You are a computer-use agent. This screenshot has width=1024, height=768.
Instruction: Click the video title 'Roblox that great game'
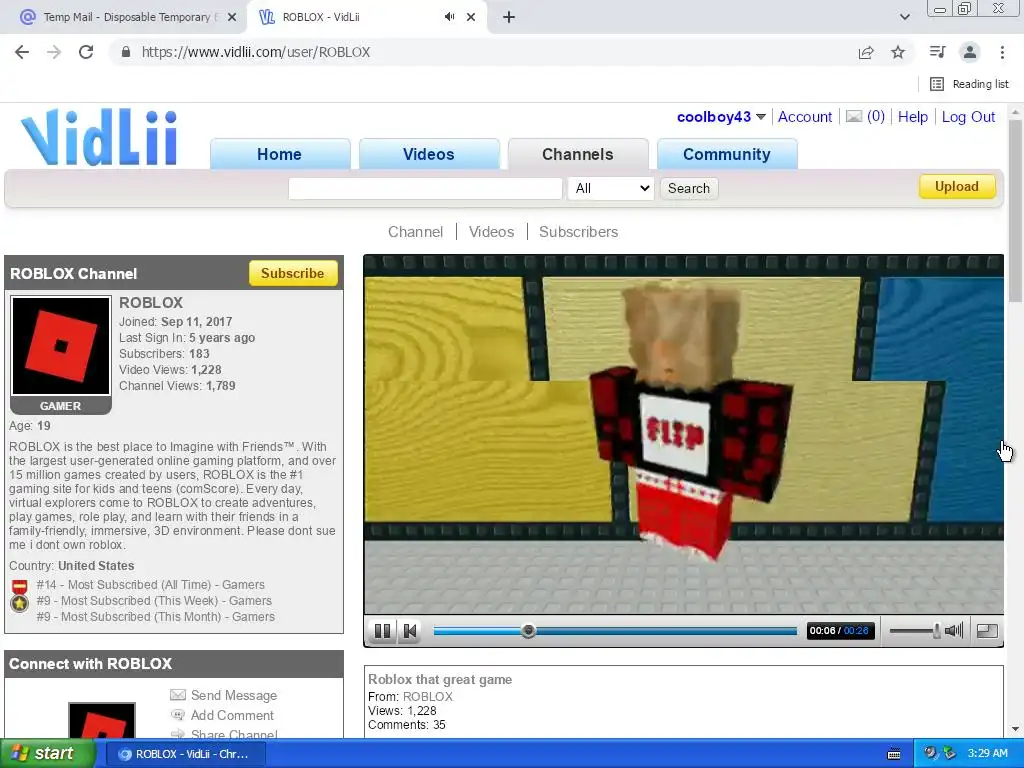coord(440,679)
